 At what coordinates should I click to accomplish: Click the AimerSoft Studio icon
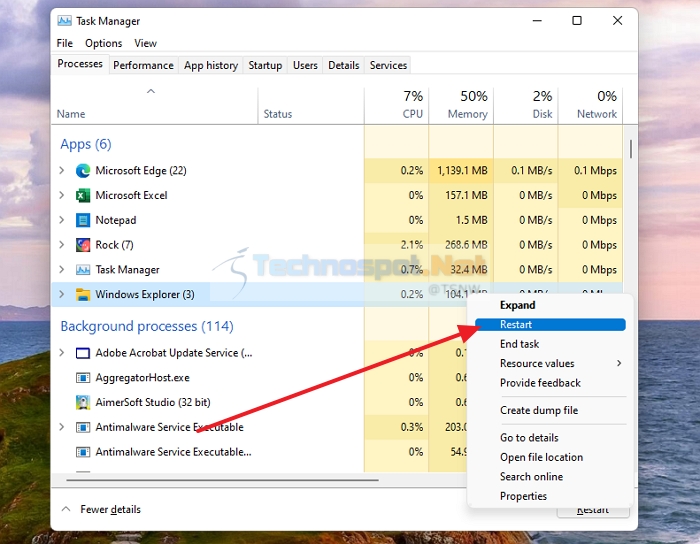83,403
